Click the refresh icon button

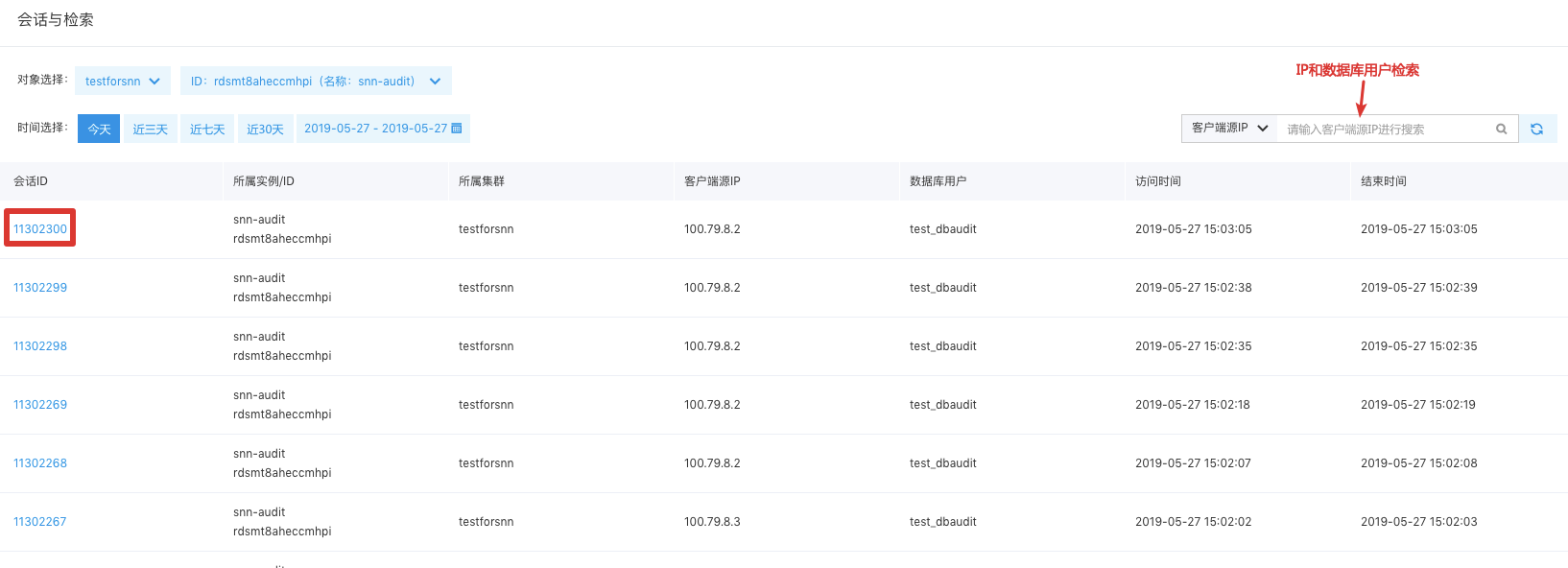tap(1537, 129)
